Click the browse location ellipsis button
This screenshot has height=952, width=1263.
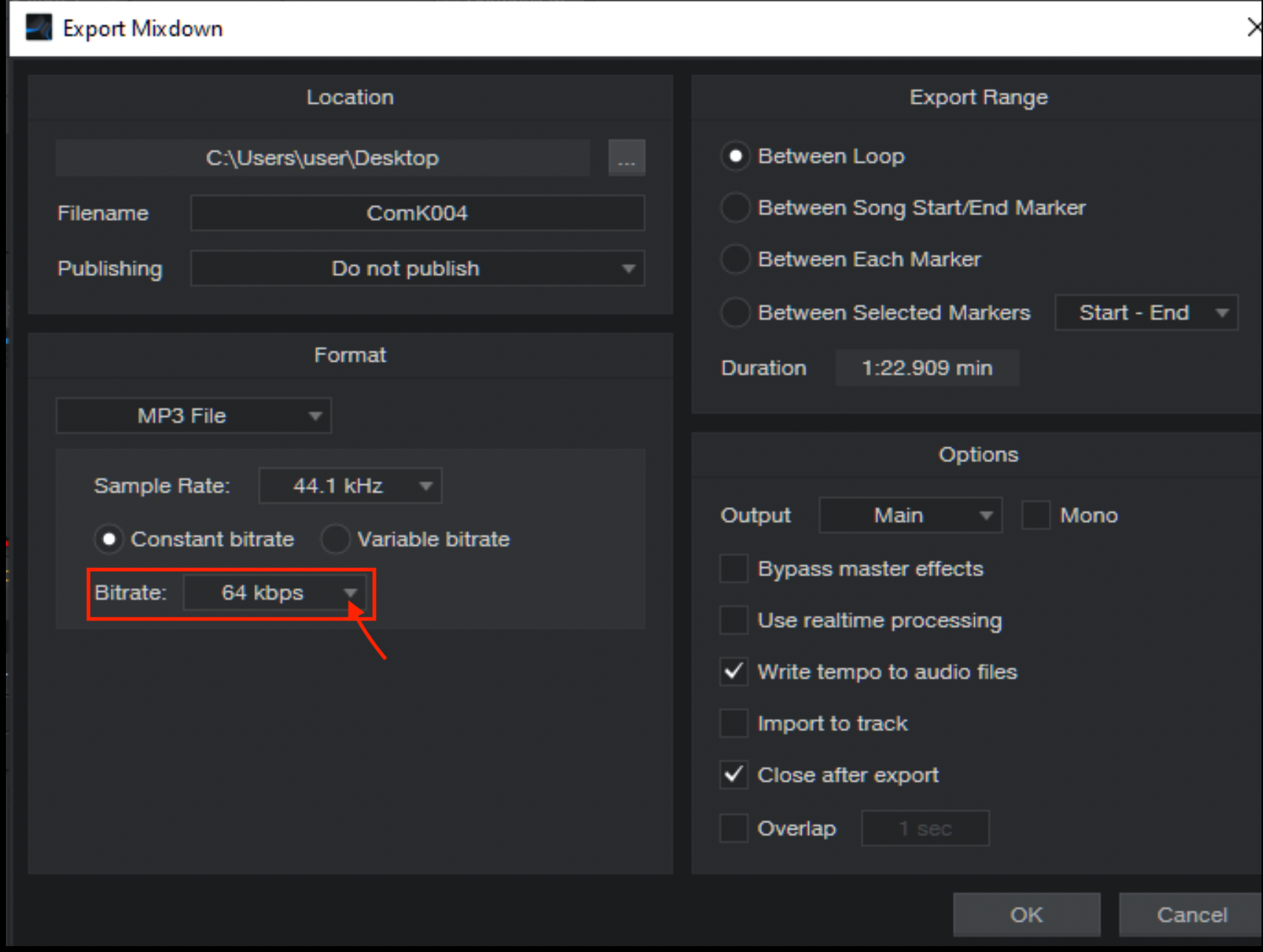[626, 158]
